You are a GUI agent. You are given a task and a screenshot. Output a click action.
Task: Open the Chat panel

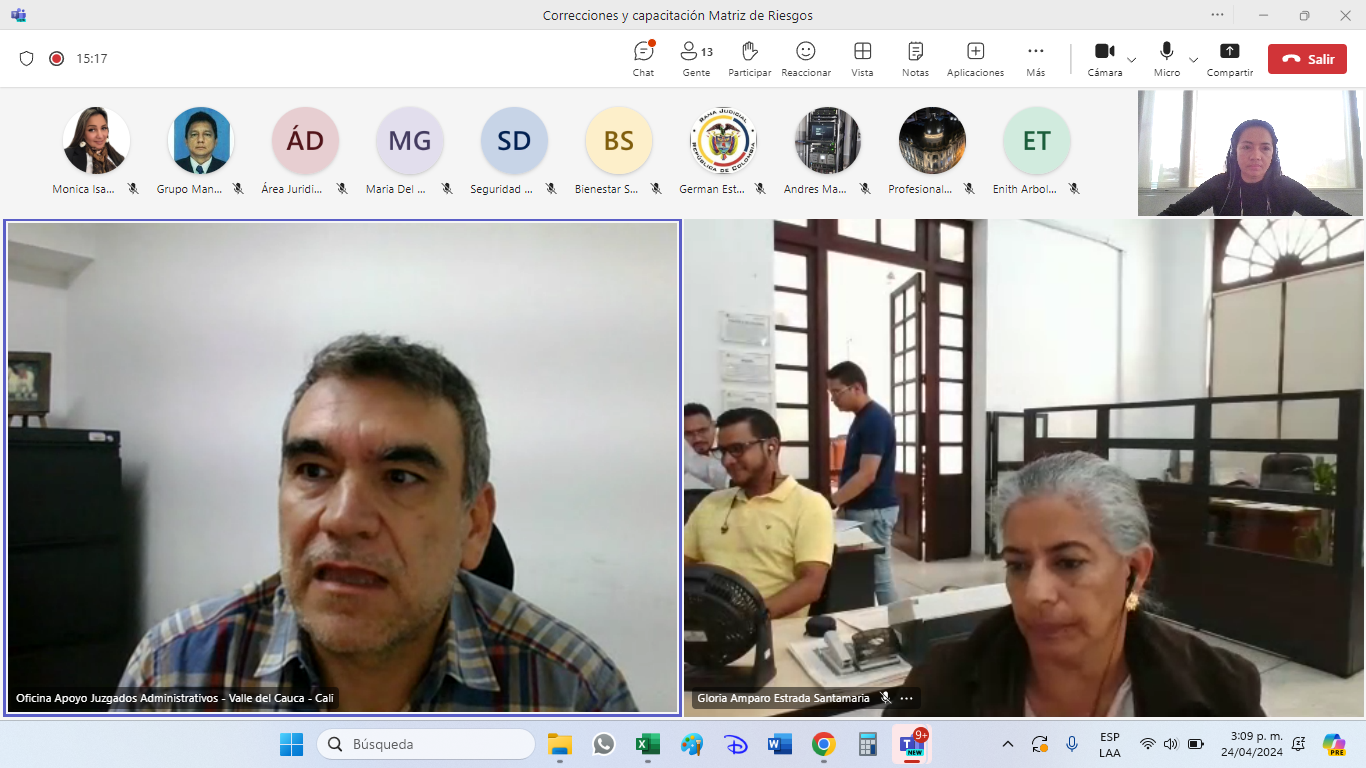point(644,58)
